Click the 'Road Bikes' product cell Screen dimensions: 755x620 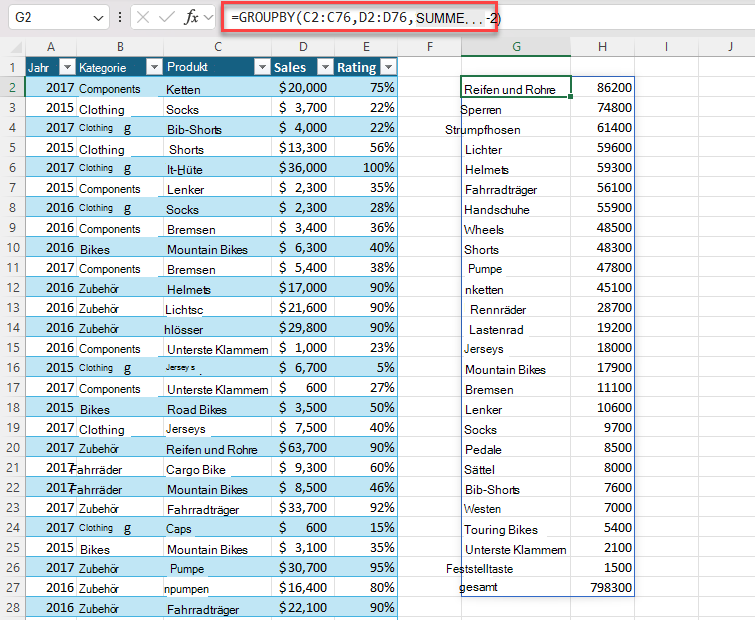218,409
